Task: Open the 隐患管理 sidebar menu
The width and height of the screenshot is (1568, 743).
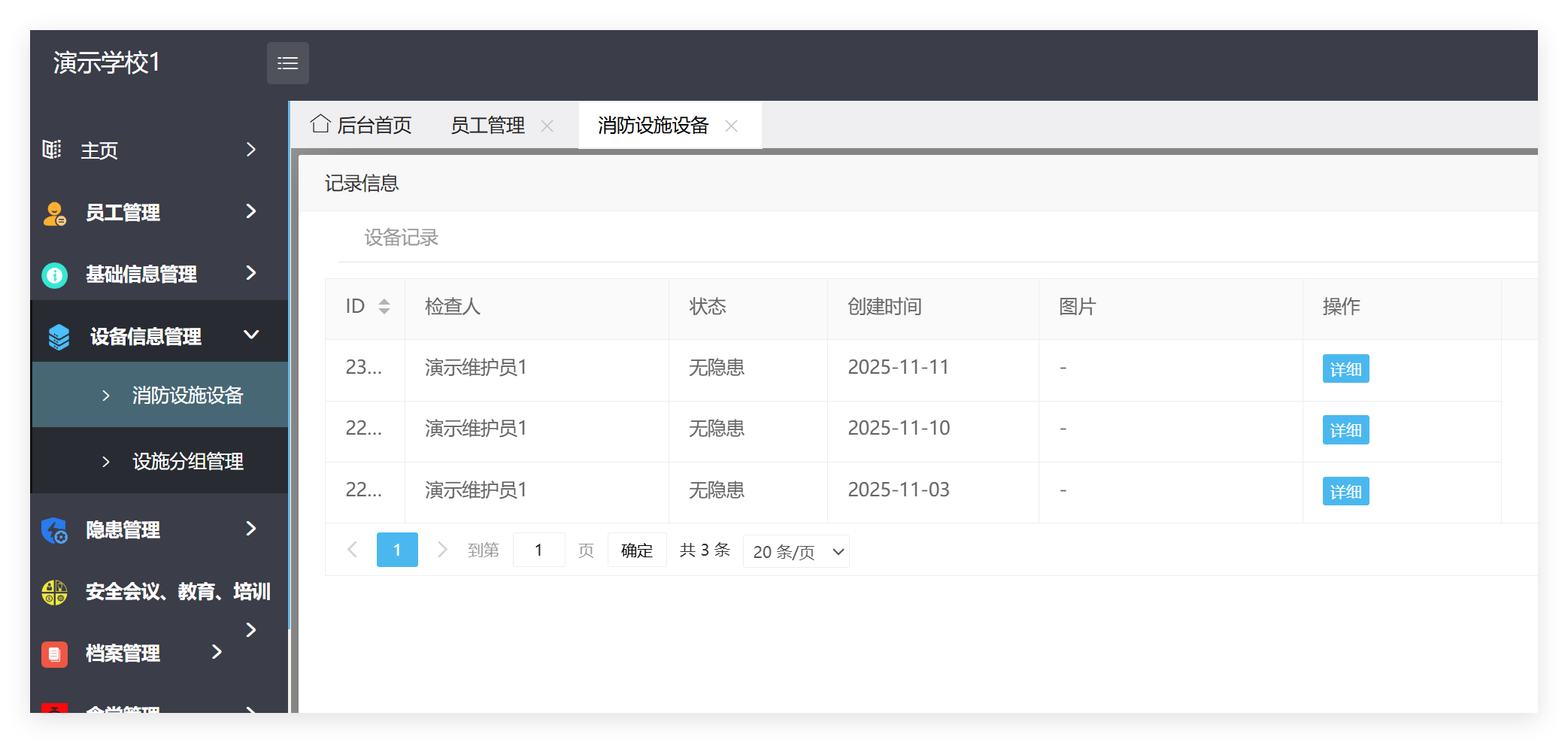Action: pos(160,529)
